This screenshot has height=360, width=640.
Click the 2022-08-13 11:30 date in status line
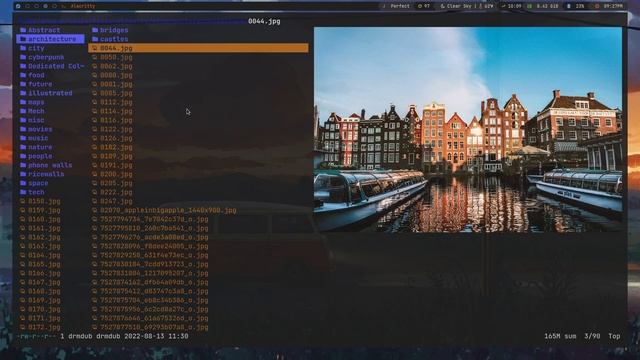click(156, 336)
